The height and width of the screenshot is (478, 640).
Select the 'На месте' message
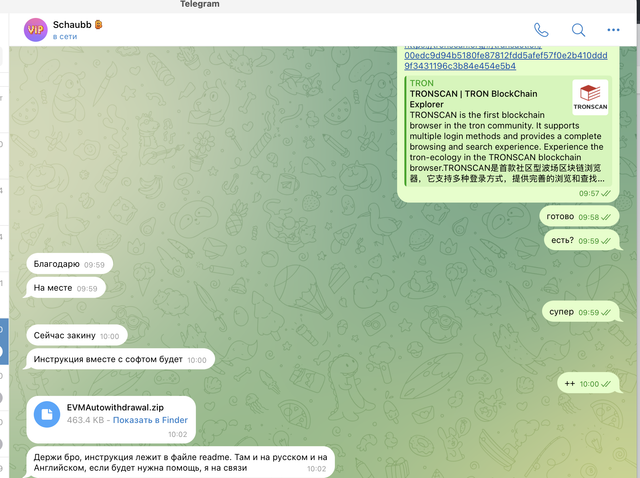coord(66,288)
